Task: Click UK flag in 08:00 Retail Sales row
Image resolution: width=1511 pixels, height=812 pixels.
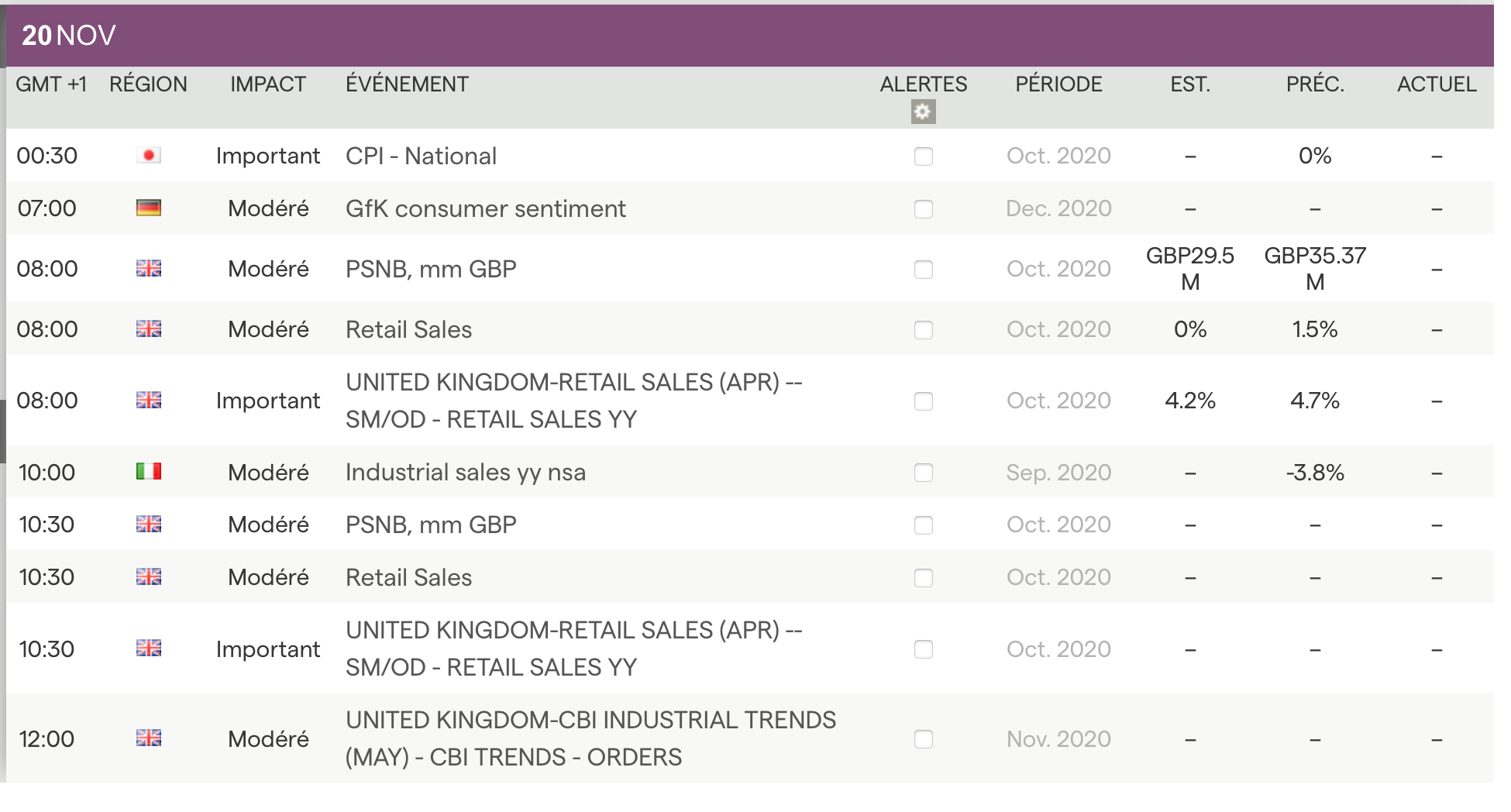Action: pos(149,329)
